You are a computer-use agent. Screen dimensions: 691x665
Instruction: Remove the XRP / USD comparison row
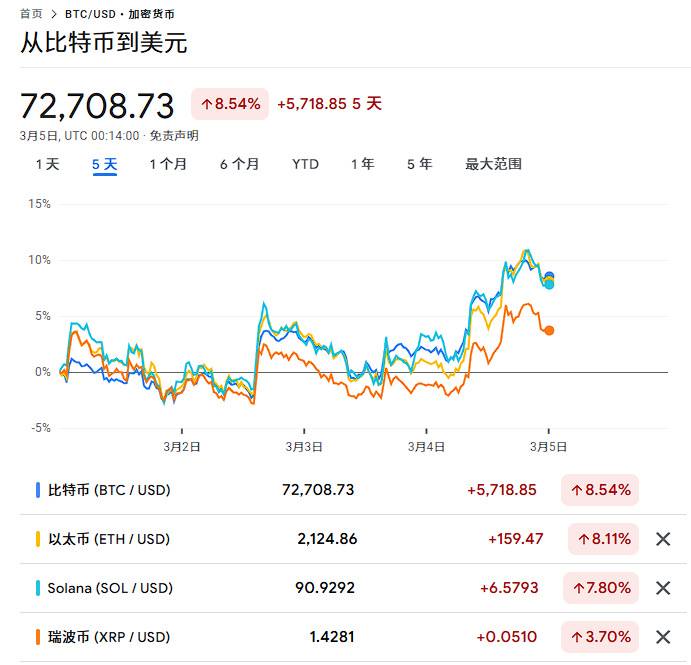pos(662,637)
